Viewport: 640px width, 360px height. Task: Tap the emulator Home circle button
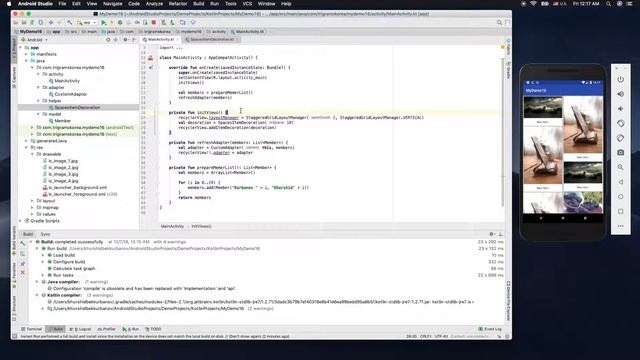point(620,197)
